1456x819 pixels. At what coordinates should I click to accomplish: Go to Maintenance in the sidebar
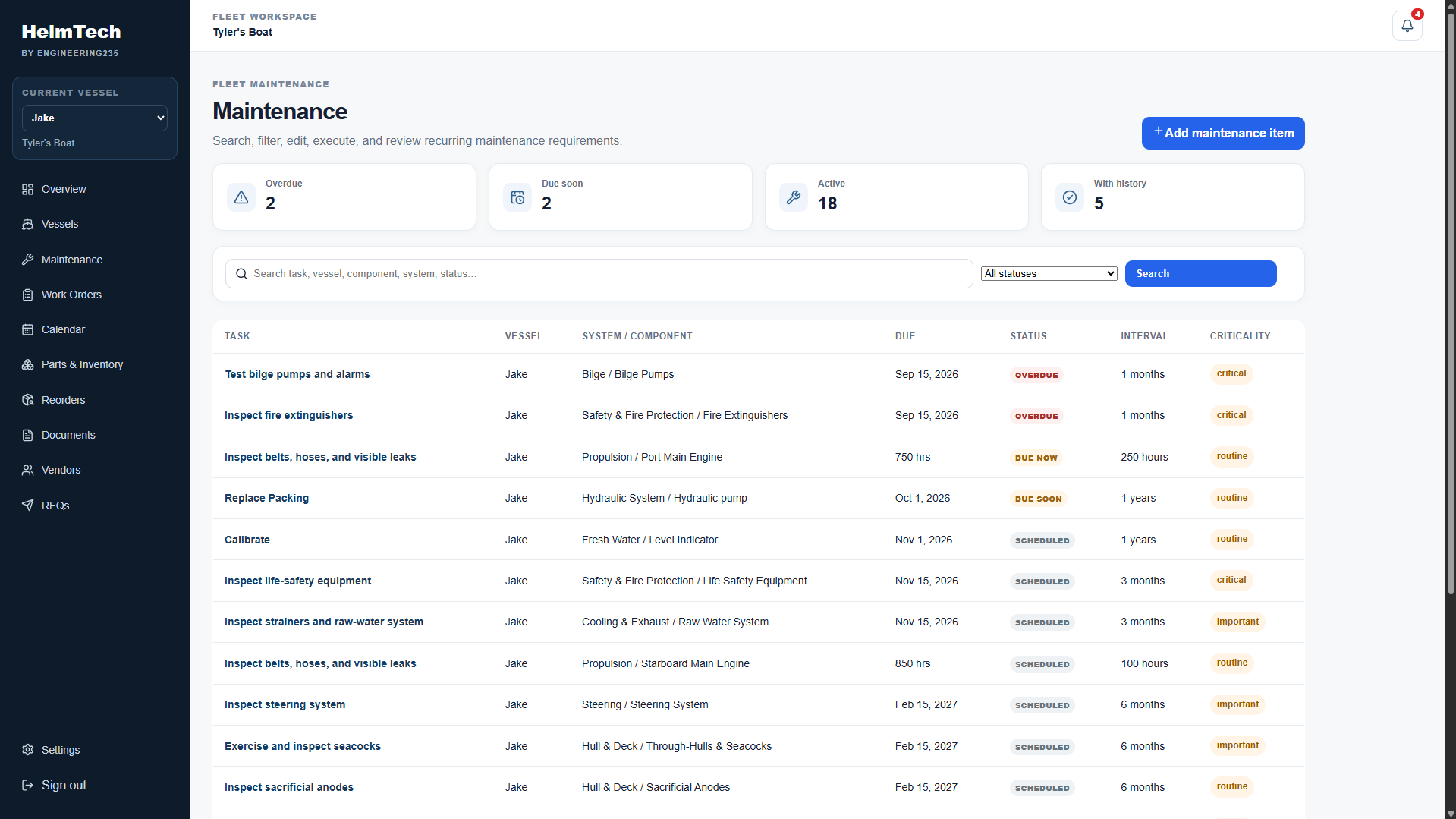coord(72,260)
